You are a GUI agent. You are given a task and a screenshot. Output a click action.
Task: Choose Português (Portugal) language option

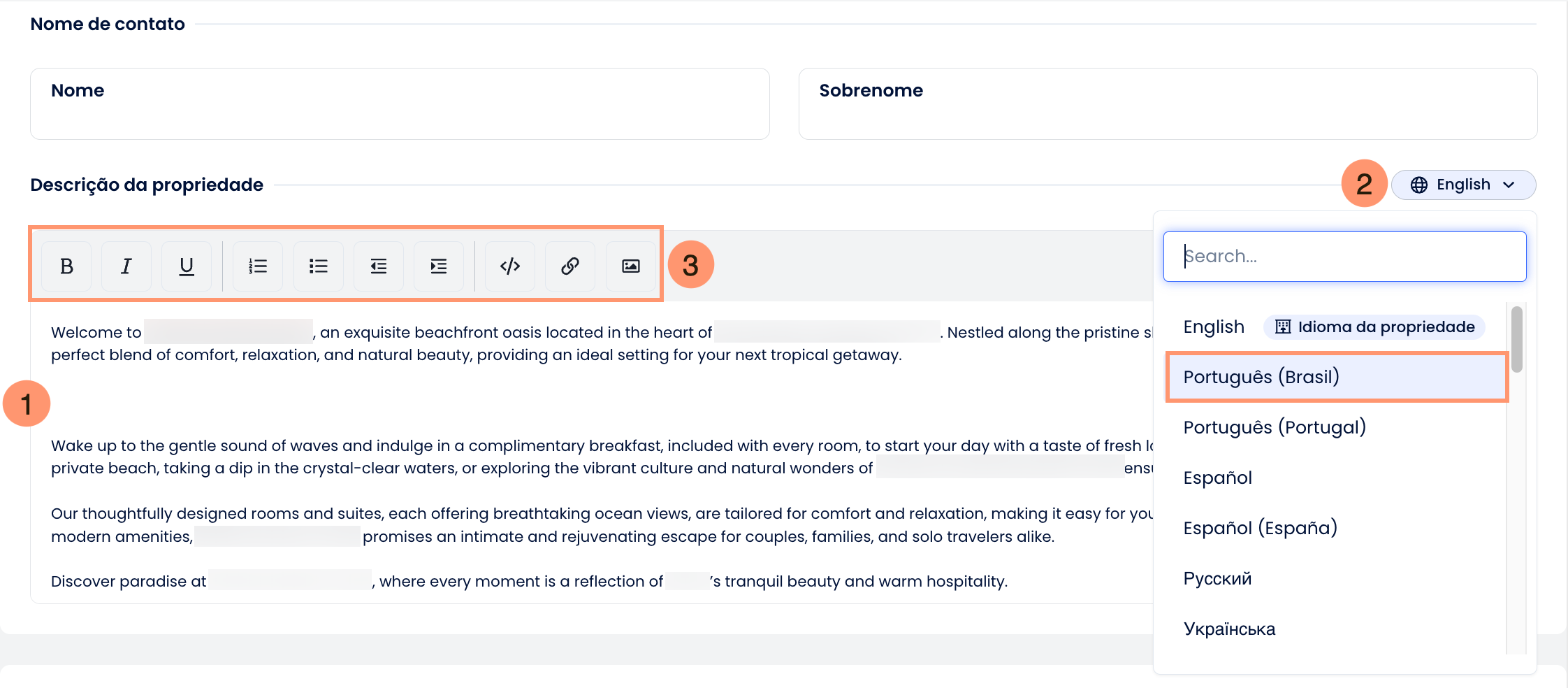[1337, 427]
